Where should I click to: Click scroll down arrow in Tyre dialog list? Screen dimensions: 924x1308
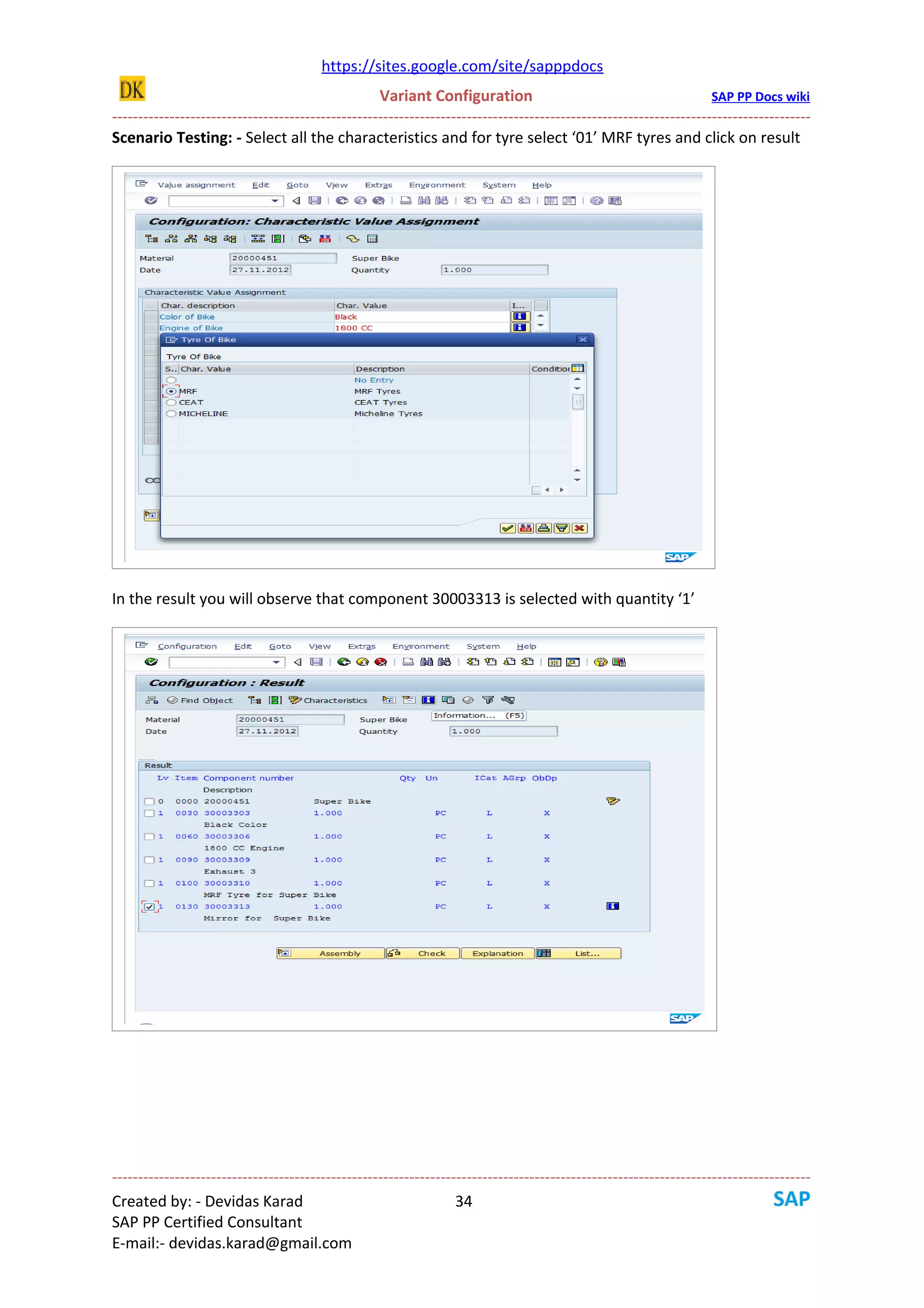click(577, 480)
